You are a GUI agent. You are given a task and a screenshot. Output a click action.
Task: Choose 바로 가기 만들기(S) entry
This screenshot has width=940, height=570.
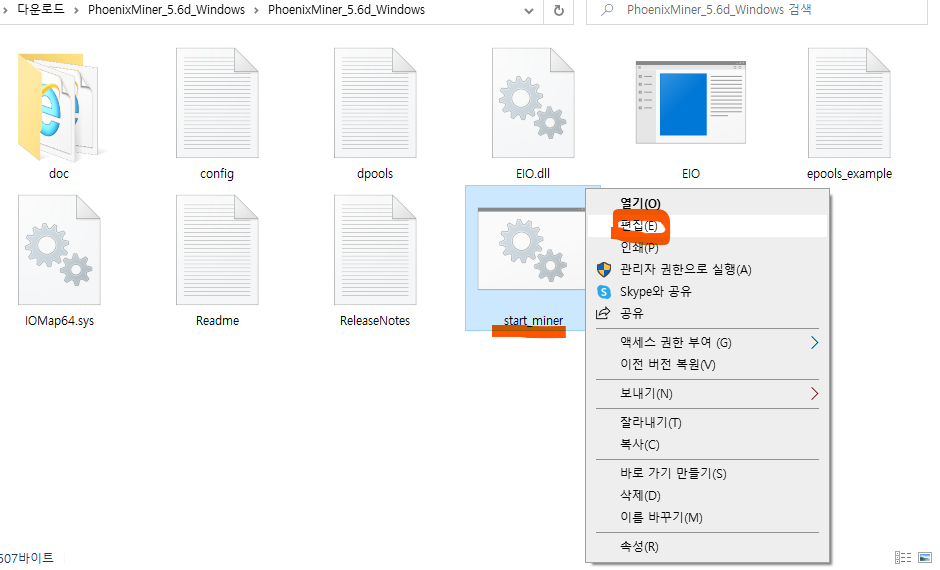tap(707, 474)
